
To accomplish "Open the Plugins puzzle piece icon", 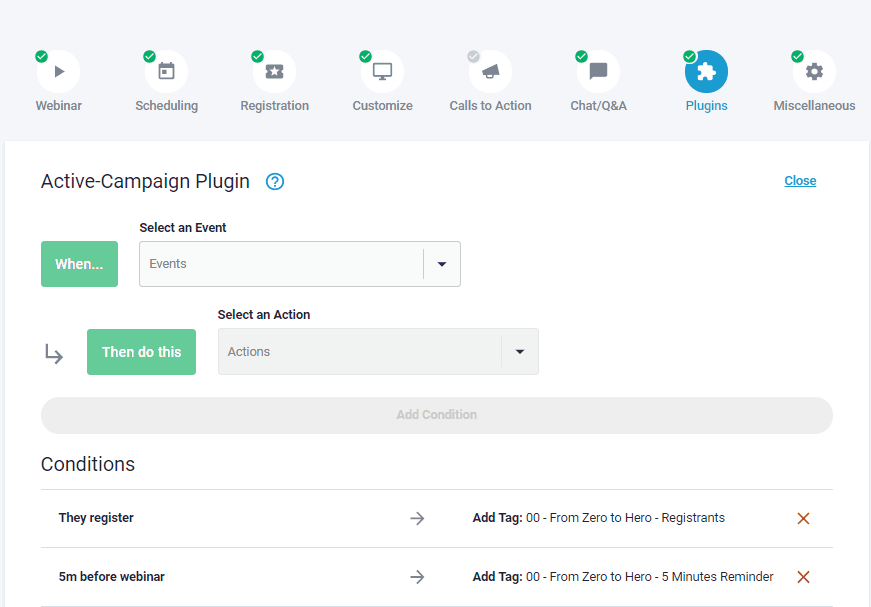I will 707,72.
